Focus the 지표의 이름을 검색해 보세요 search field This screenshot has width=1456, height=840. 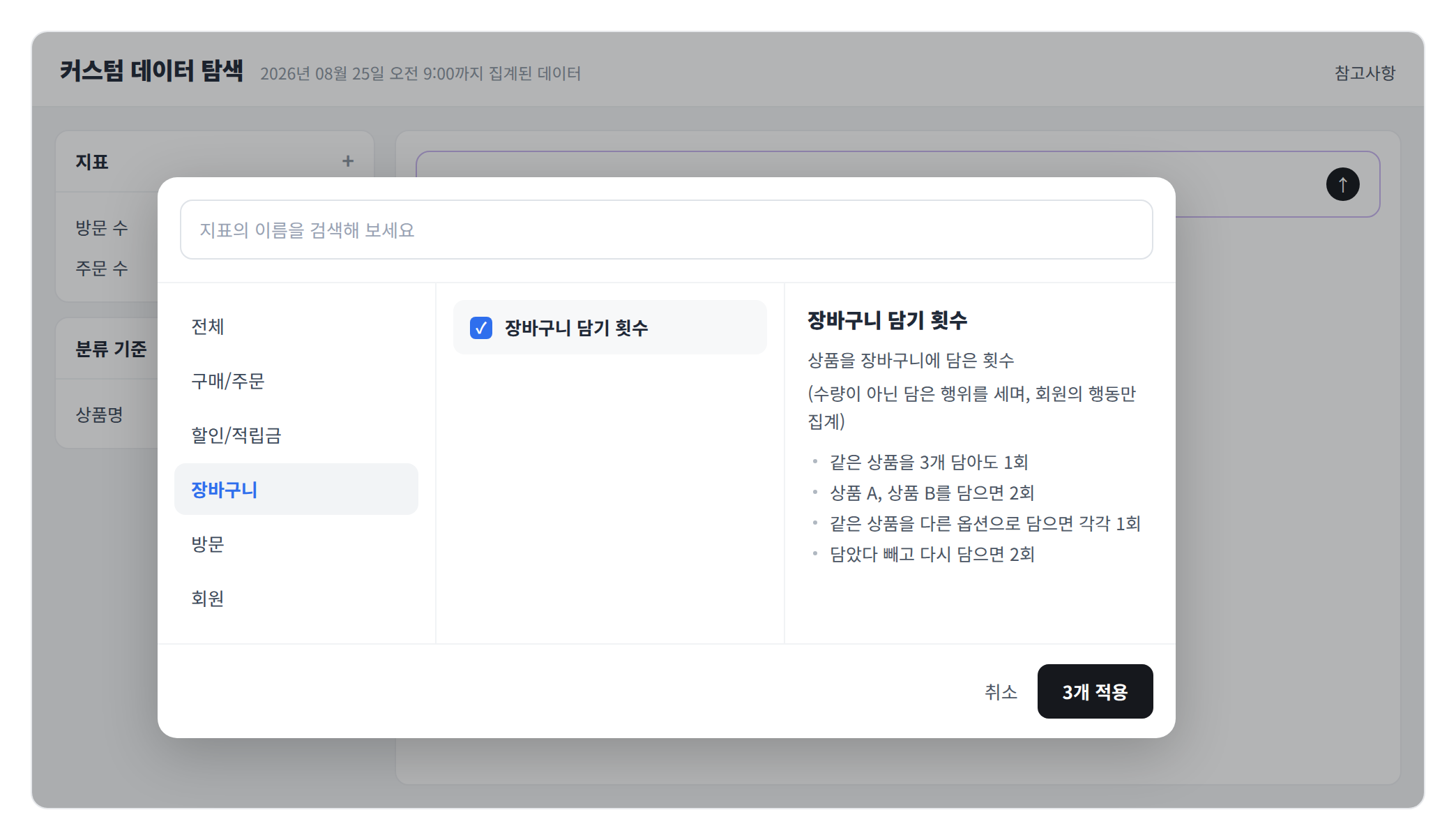click(x=666, y=230)
